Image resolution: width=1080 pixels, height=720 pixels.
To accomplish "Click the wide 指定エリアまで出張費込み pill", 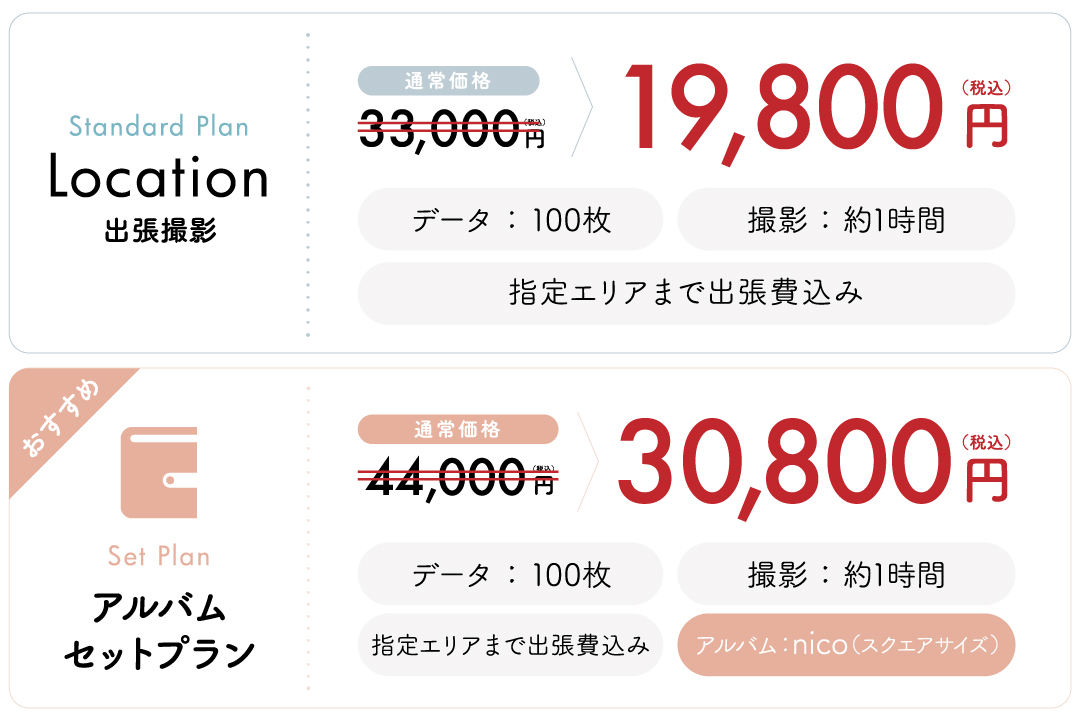I will (686, 294).
